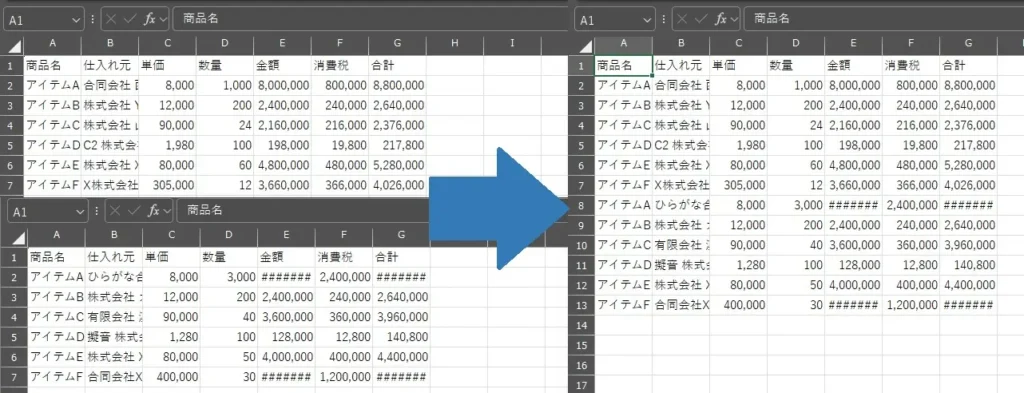Click the Cancel X icon in right workbook formula bar
This screenshot has height=393, width=1024.
point(682,19)
